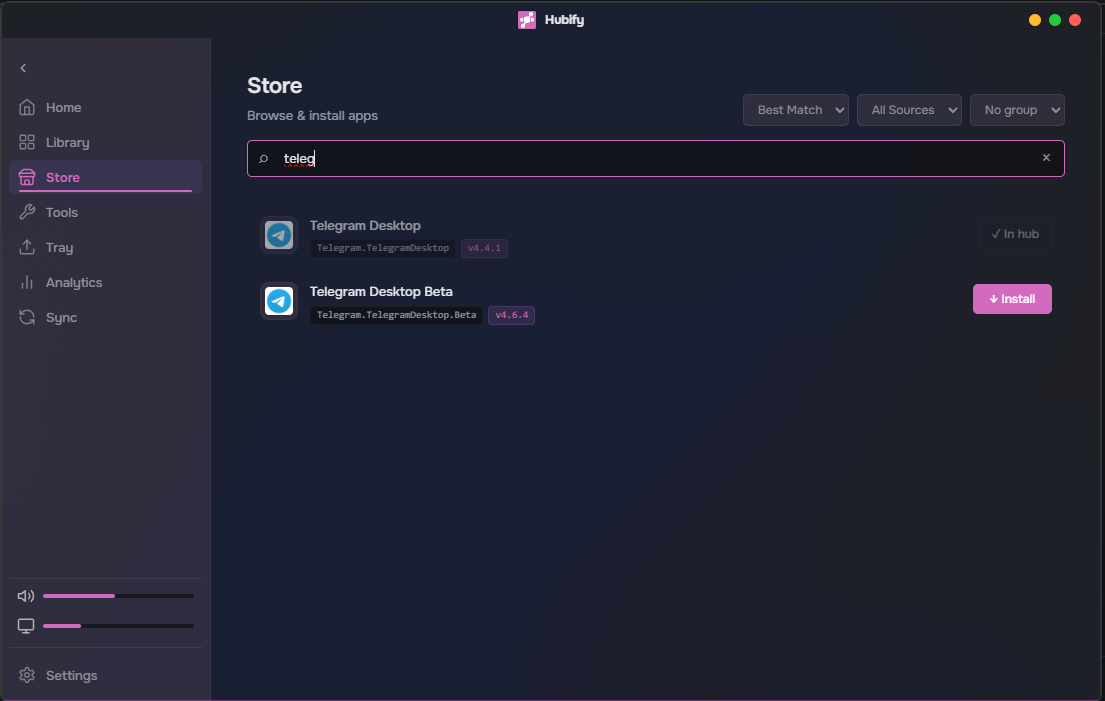Click the v4.6.4 version badge

(x=512, y=315)
